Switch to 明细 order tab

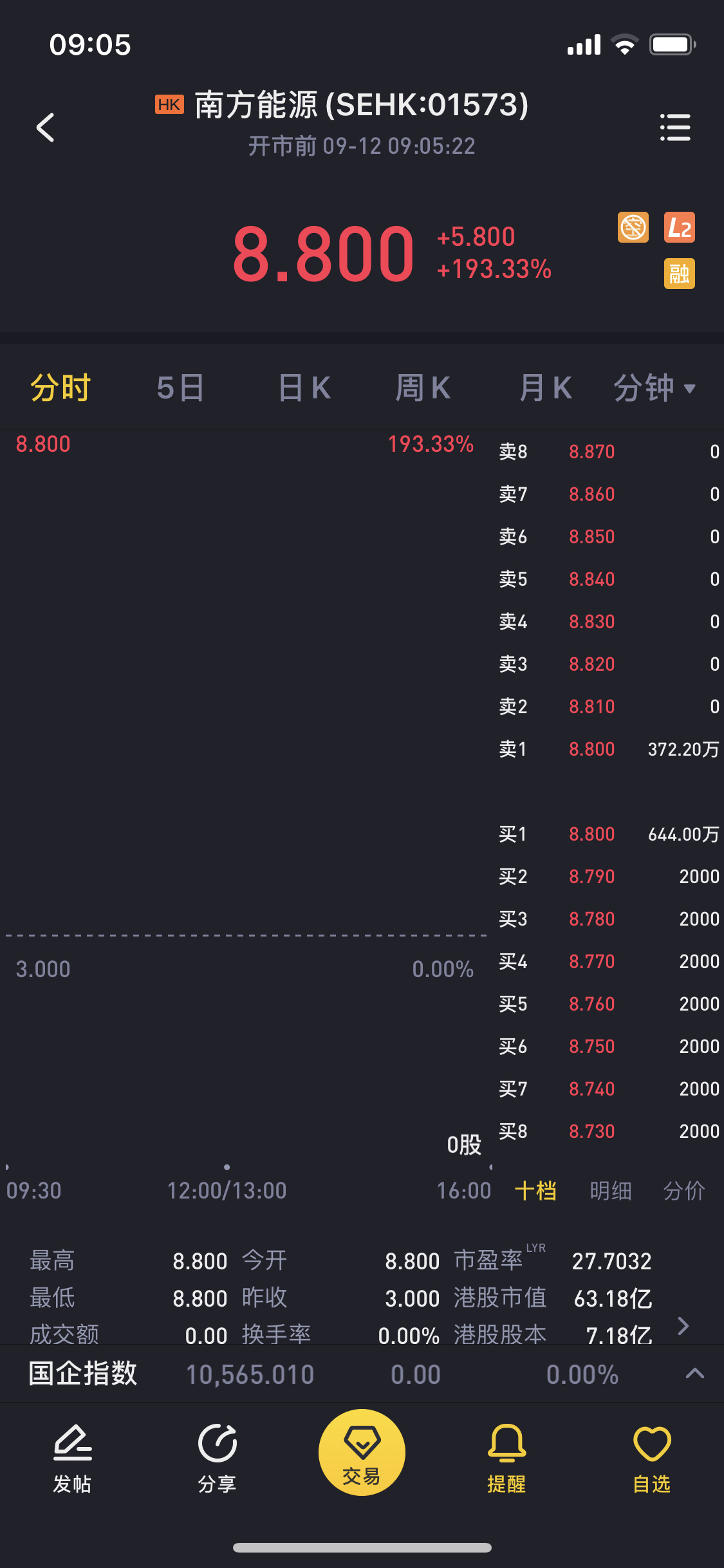[610, 1190]
